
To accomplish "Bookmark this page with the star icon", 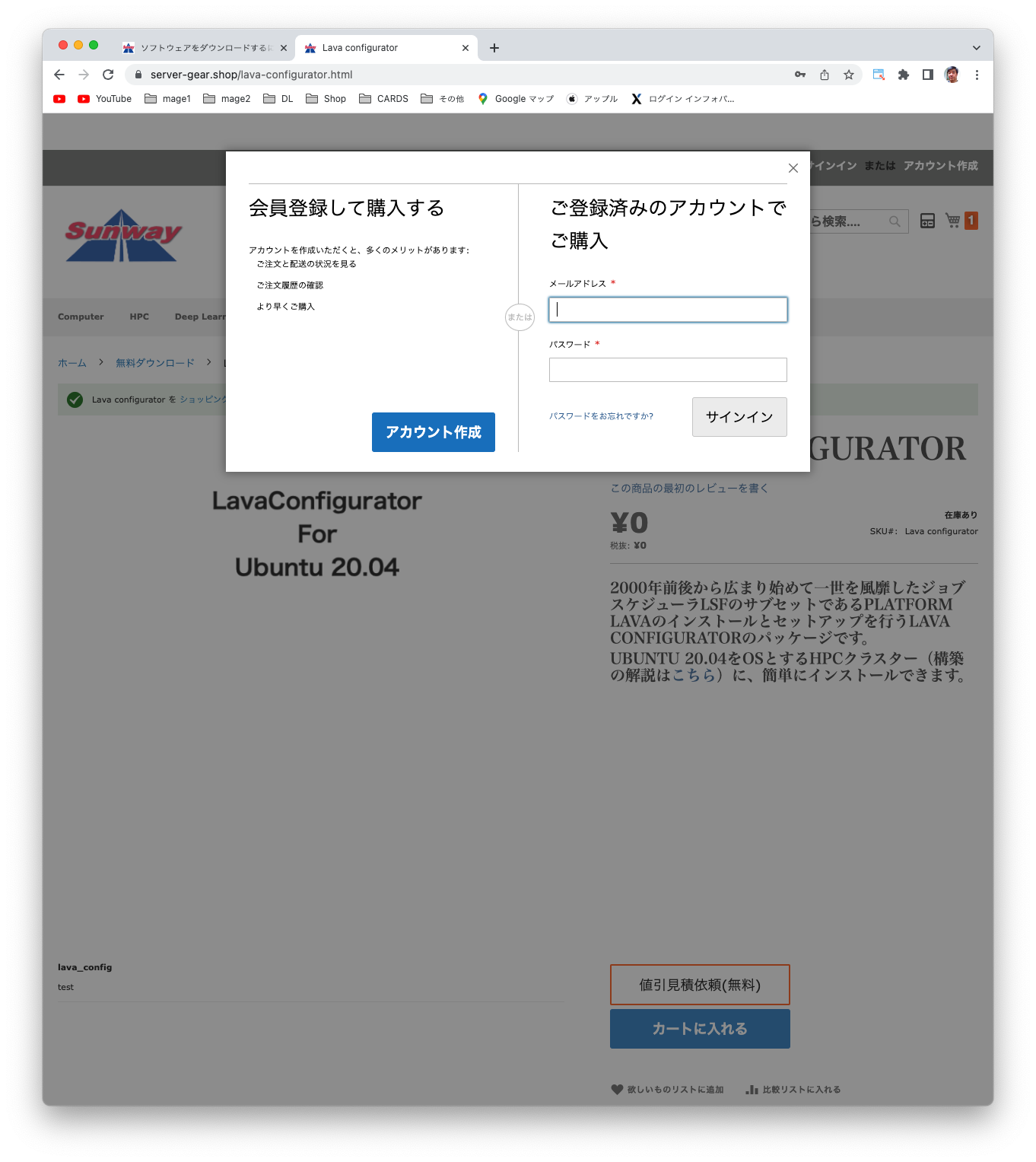I will [849, 75].
